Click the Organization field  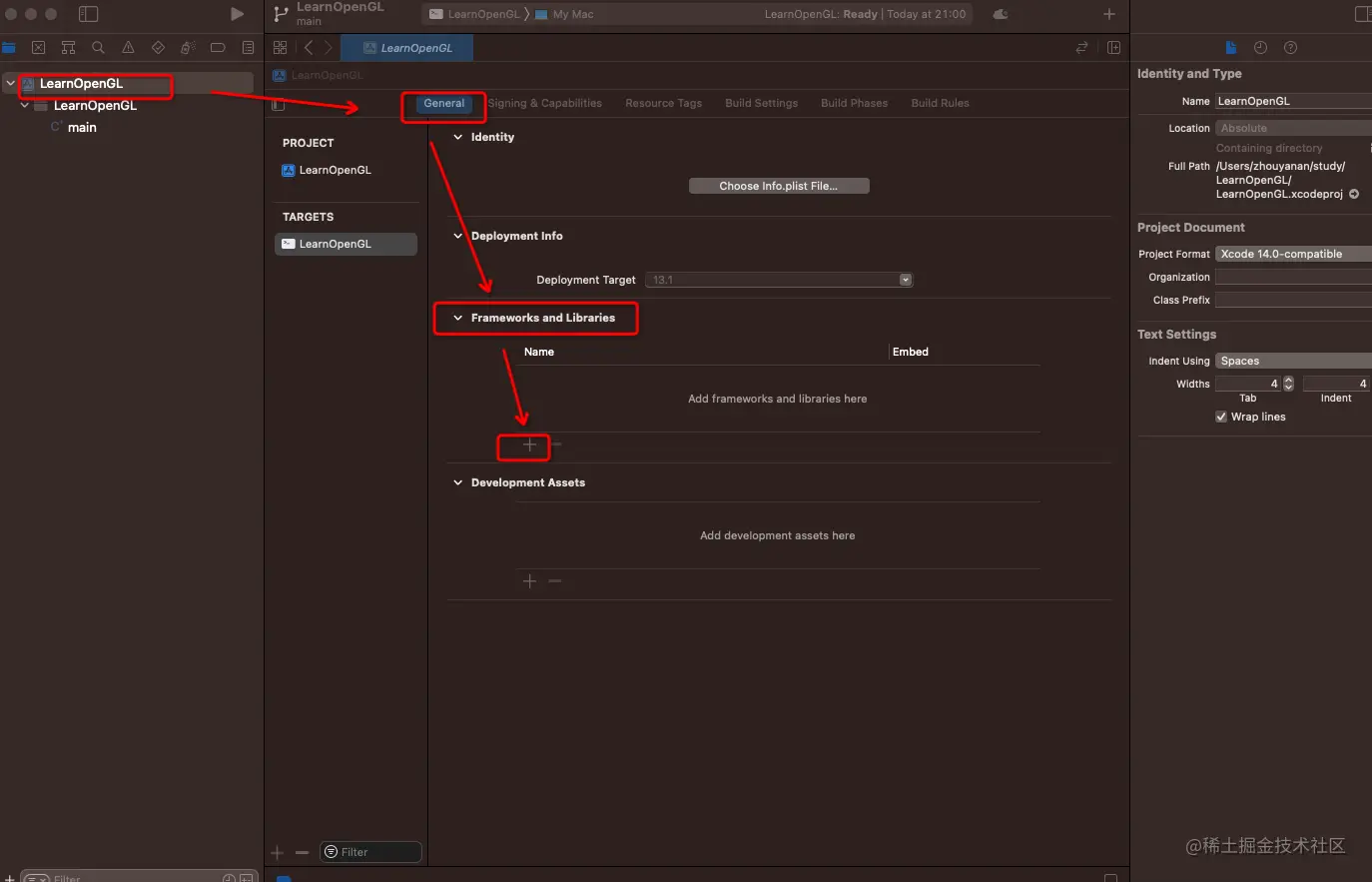pyautogui.click(x=1293, y=277)
